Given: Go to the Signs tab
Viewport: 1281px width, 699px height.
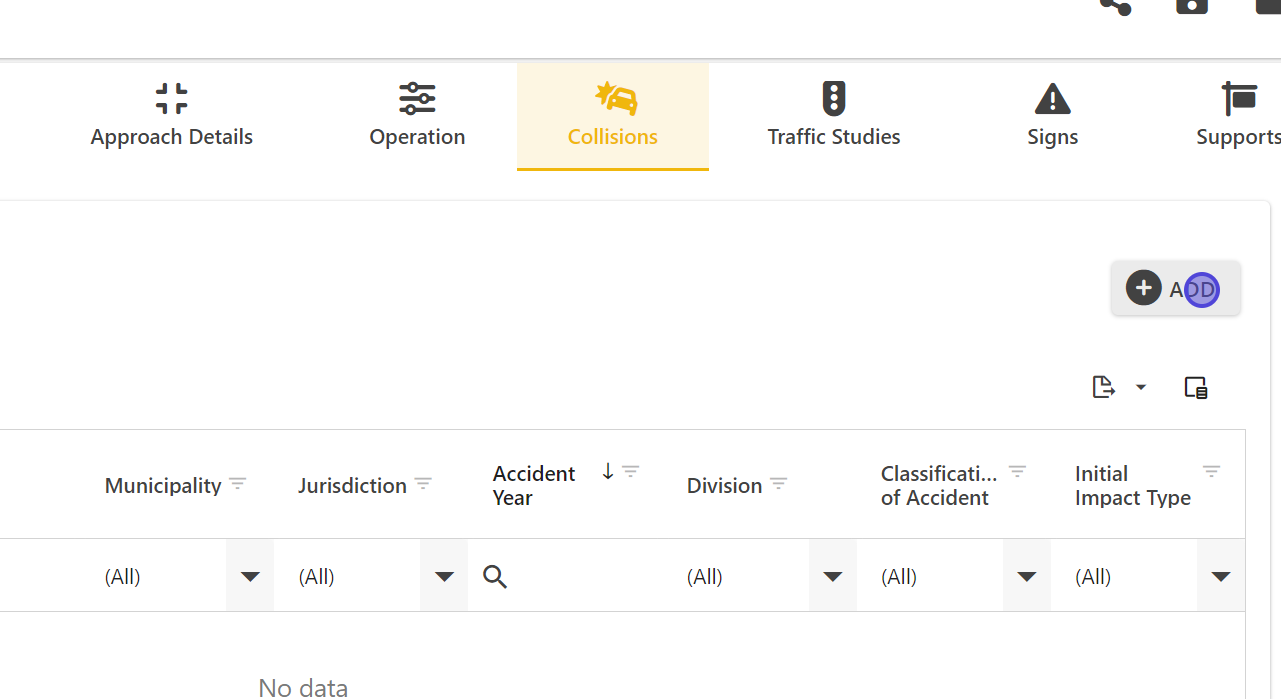Looking at the screenshot, I should (x=1052, y=116).
